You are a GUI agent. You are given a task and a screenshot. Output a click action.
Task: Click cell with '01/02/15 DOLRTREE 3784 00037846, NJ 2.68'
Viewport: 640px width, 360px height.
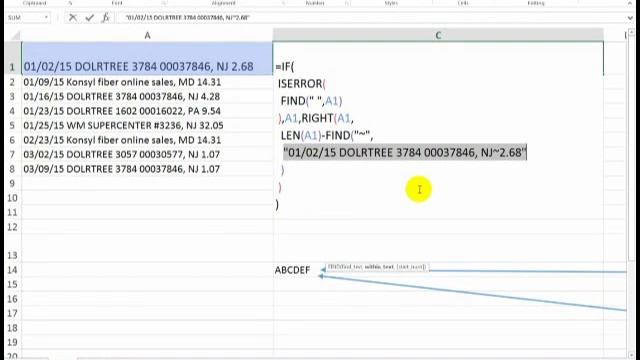pos(147,58)
